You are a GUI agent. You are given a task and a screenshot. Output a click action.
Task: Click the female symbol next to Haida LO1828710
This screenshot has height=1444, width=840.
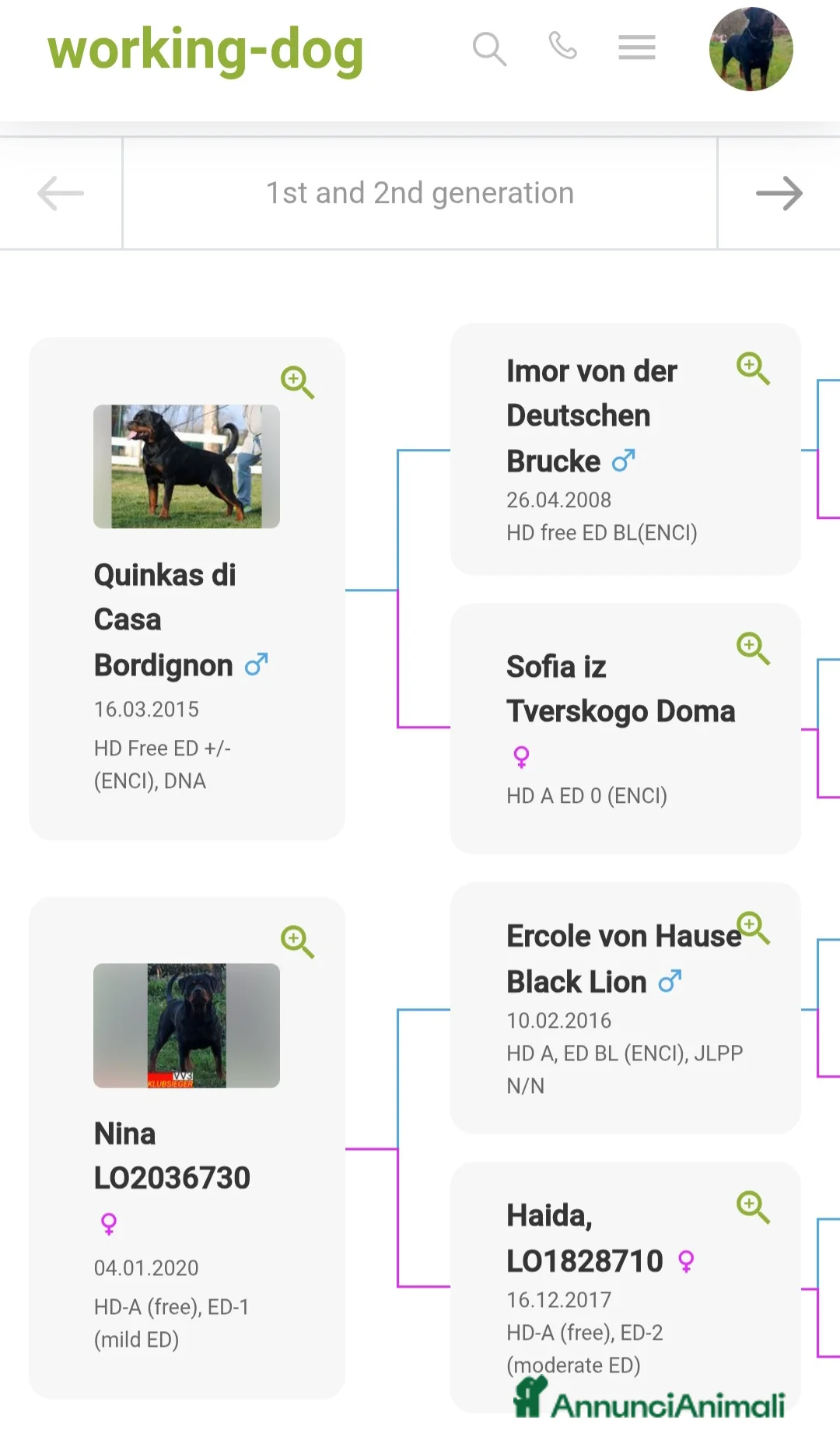coord(688,1260)
